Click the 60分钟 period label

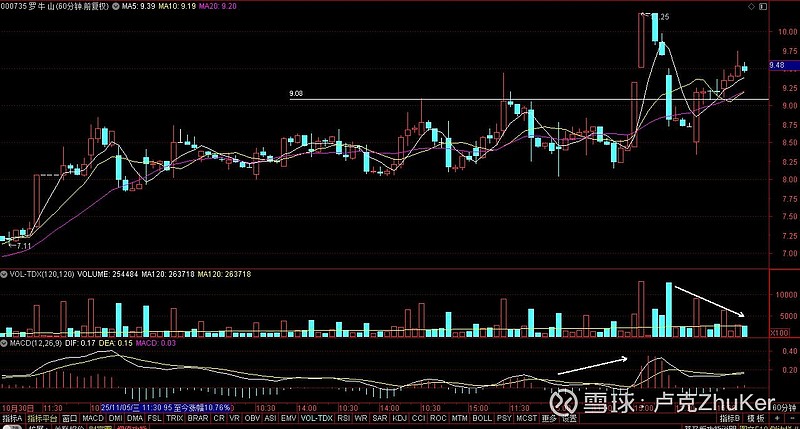point(784,408)
